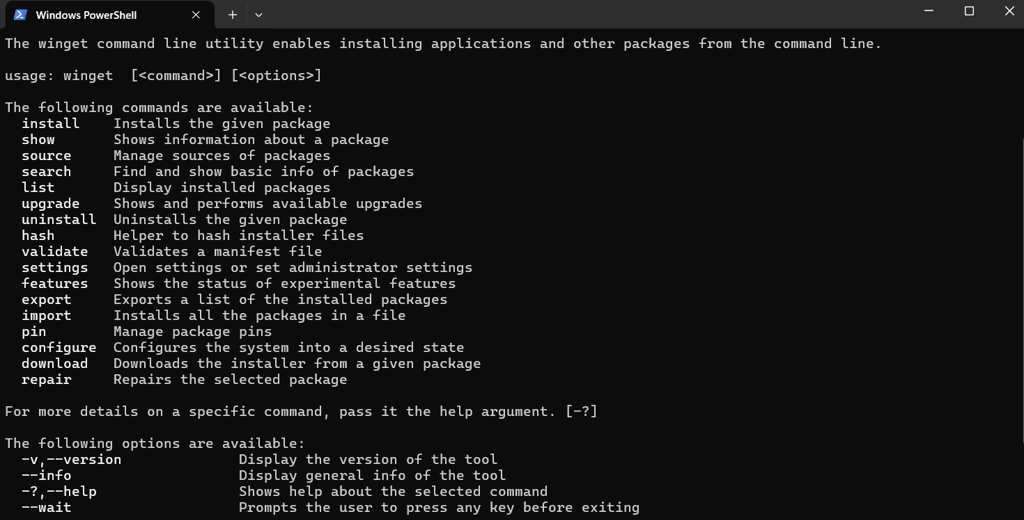This screenshot has width=1024, height=520.
Task: Click the 'upgrade' command in the list
Action: point(50,204)
